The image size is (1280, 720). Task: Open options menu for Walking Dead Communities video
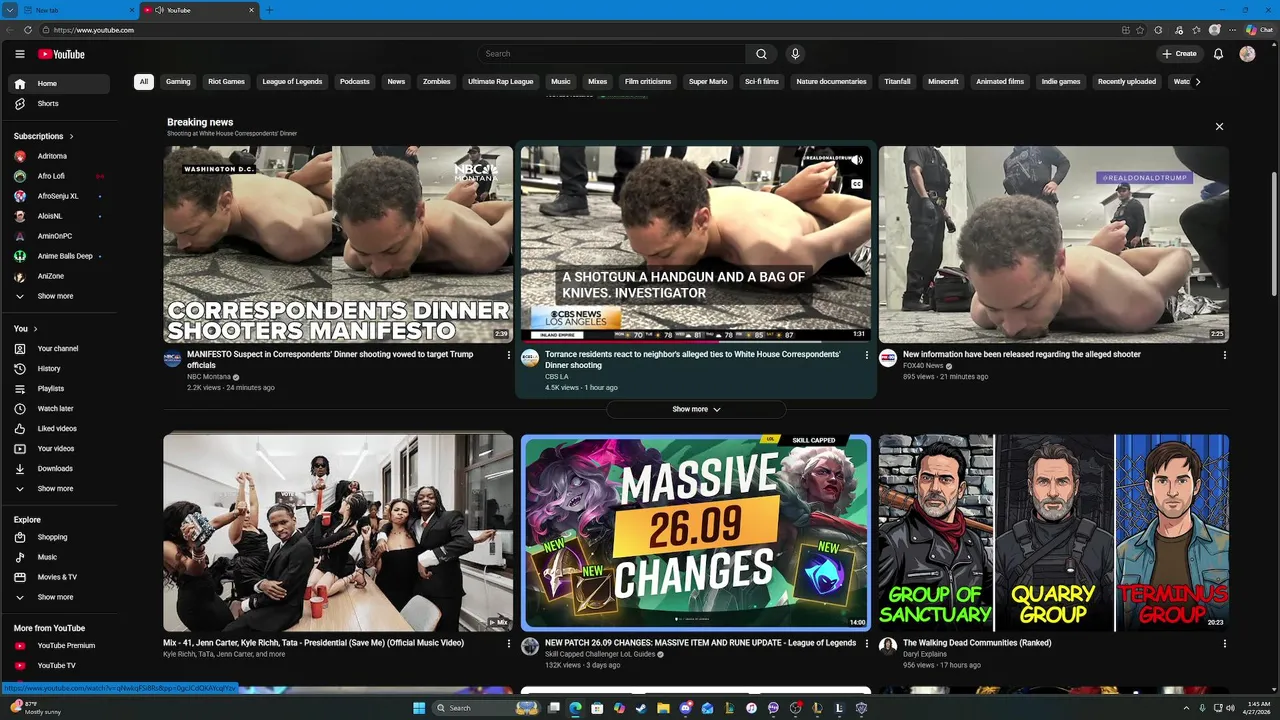1224,644
